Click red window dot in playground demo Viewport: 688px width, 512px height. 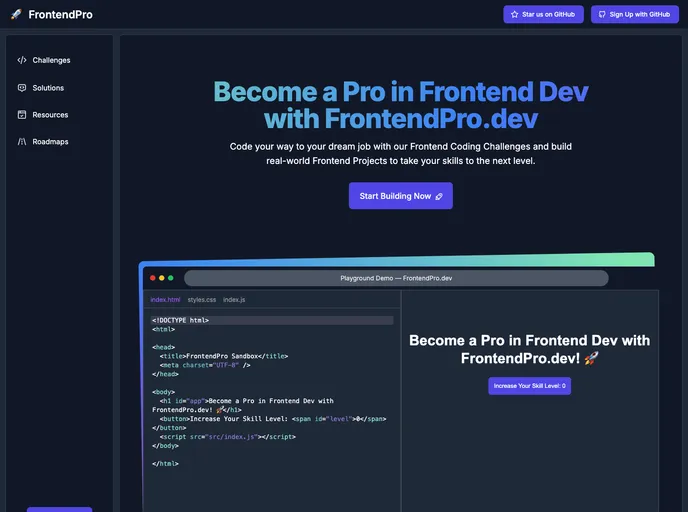coord(153,278)
